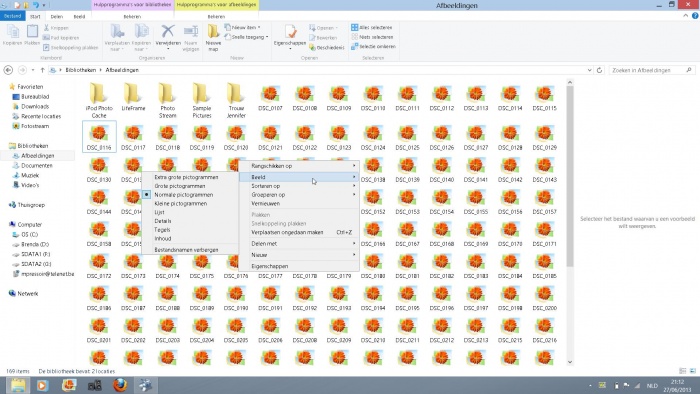The height and width of the screenshot is (394, 700).
Task: Open Muziek library
Action: point(30,175)
